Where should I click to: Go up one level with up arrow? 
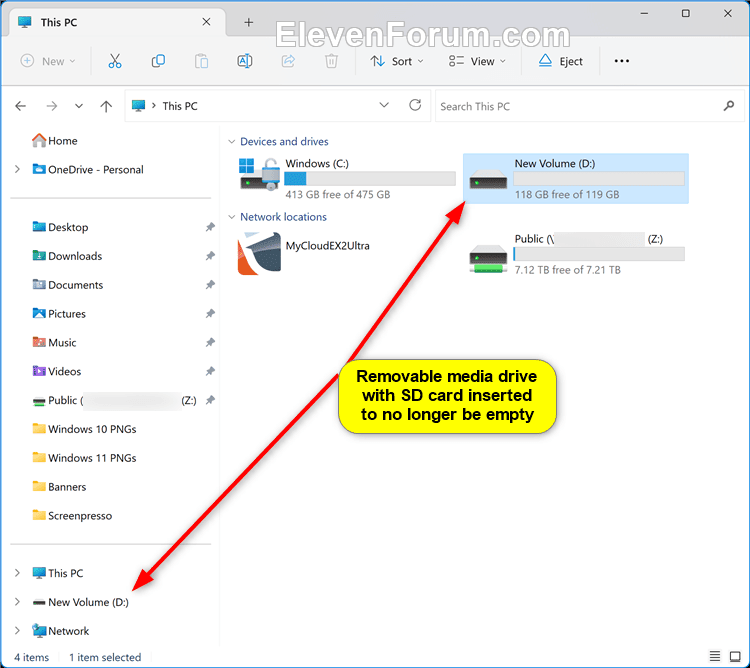click(x=106, y=106)
